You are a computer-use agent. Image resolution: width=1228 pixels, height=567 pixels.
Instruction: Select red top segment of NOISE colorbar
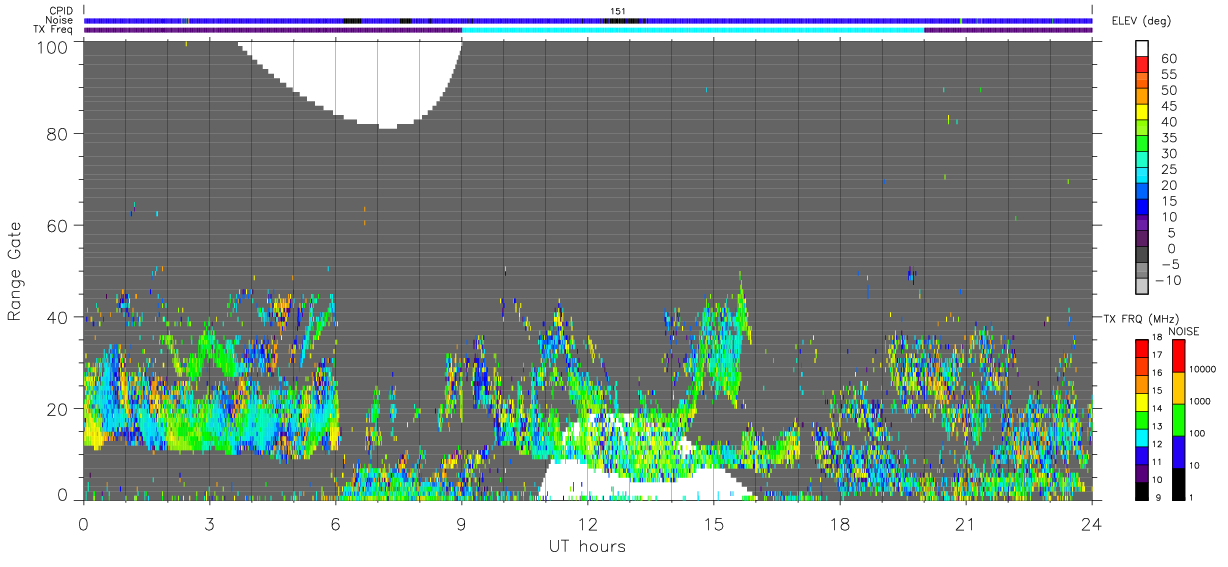1178,355
